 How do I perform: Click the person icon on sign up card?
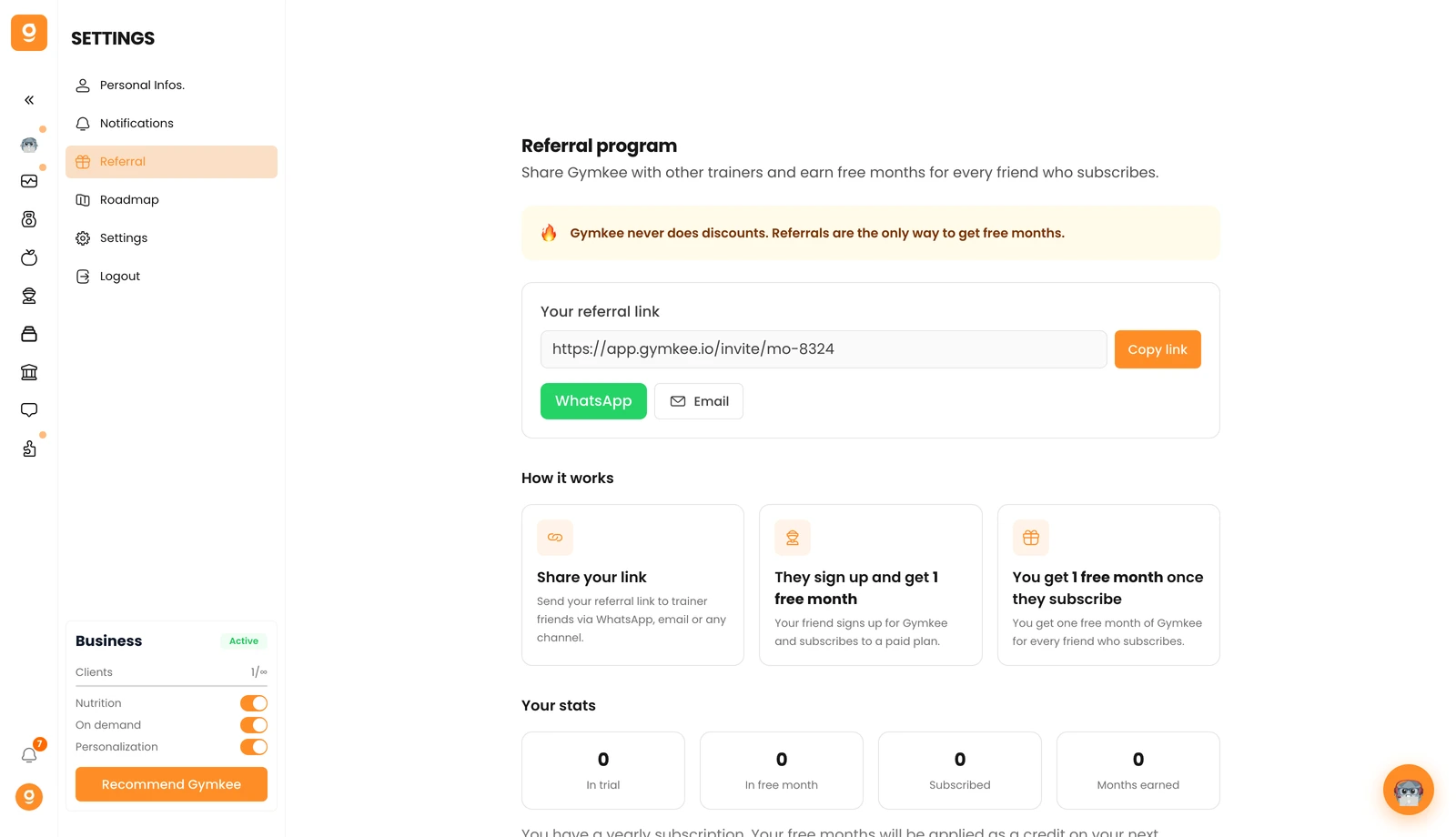click(x=793, y=538)
